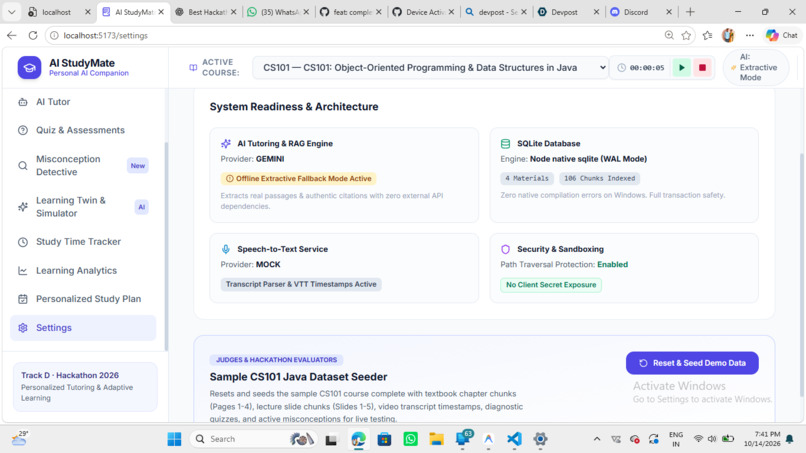Open the browser profile avatar

(x=728, y=35)
